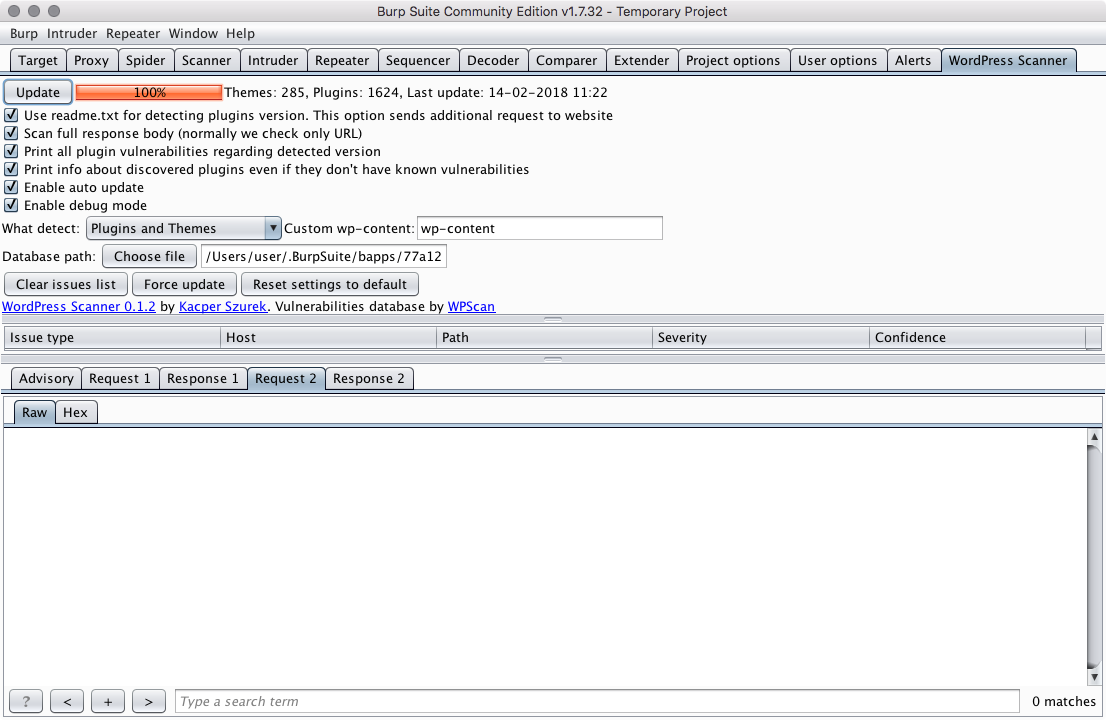This screenshot has width=1106, height=720.
Task: Click the Update button
Action: click(x=38, y=92)
